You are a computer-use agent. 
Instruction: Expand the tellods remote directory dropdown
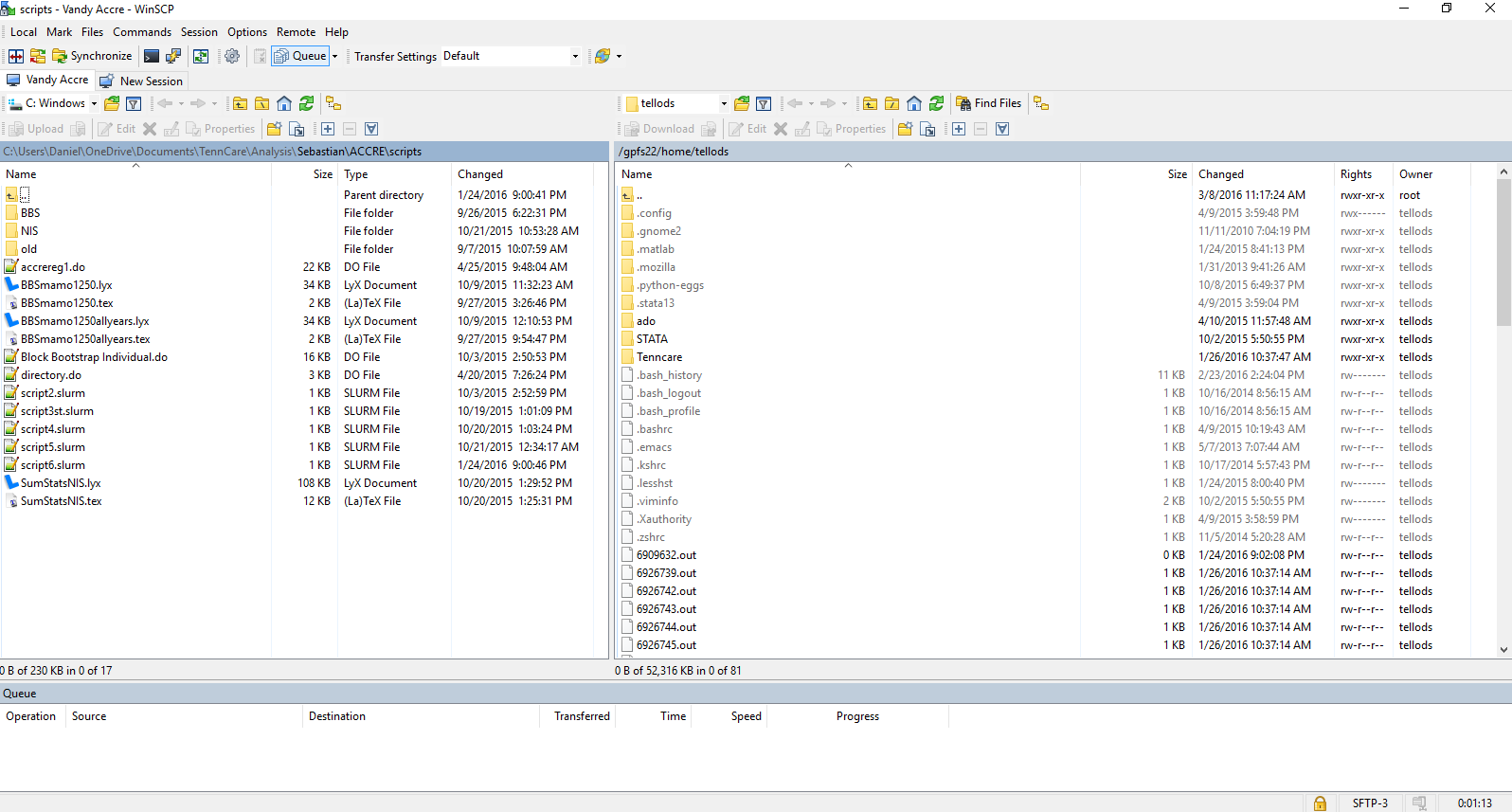724,103
